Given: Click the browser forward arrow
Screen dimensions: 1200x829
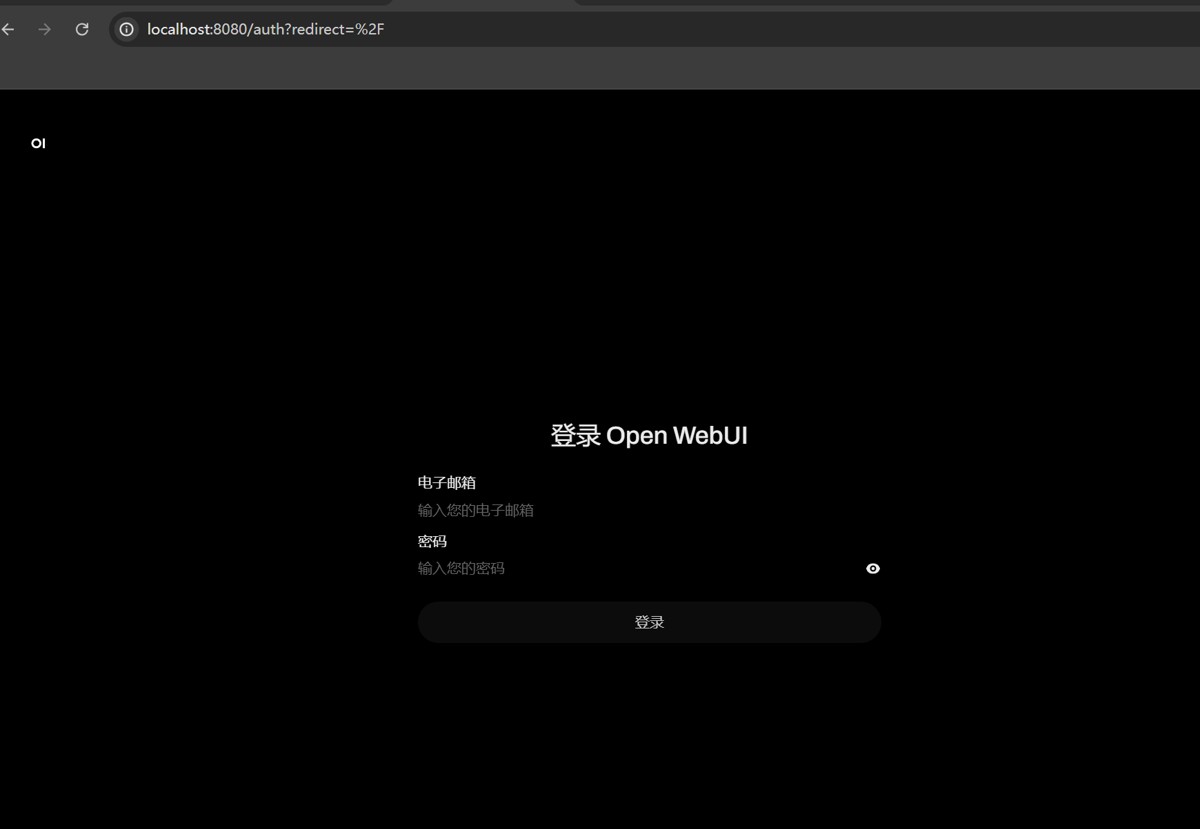Looking at the screenshot, I should tap(44, 30).
